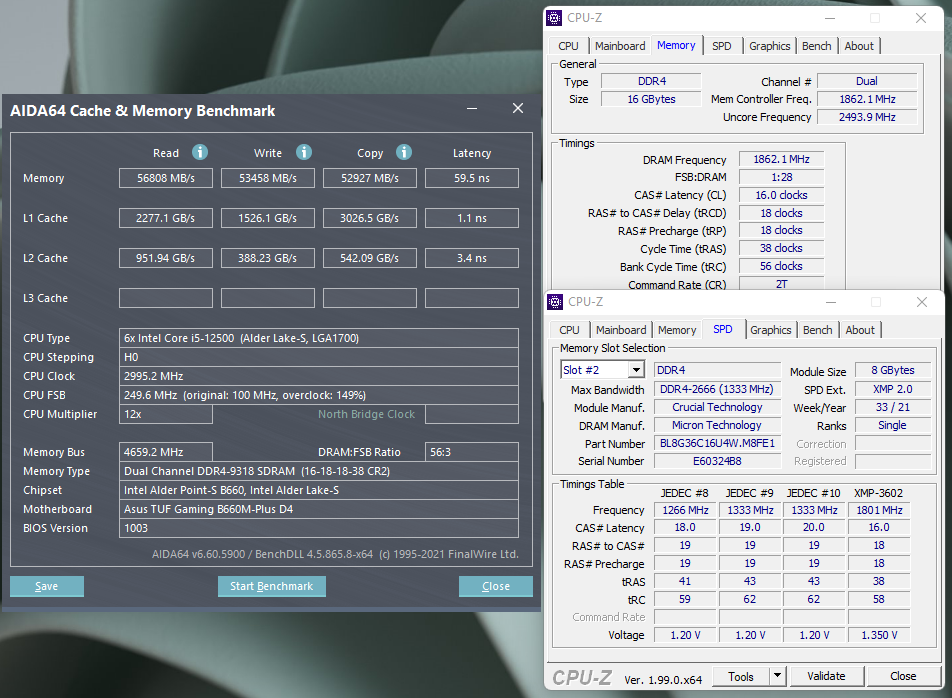
Task: Click Close button in AIDA64 benchmark
Action: click(x=495, y=586)
